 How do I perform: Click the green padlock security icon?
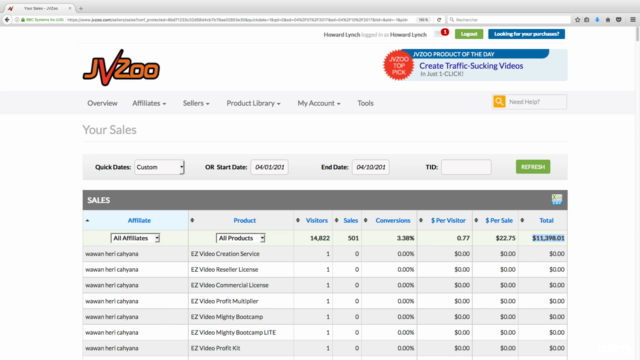click(23, 20)
